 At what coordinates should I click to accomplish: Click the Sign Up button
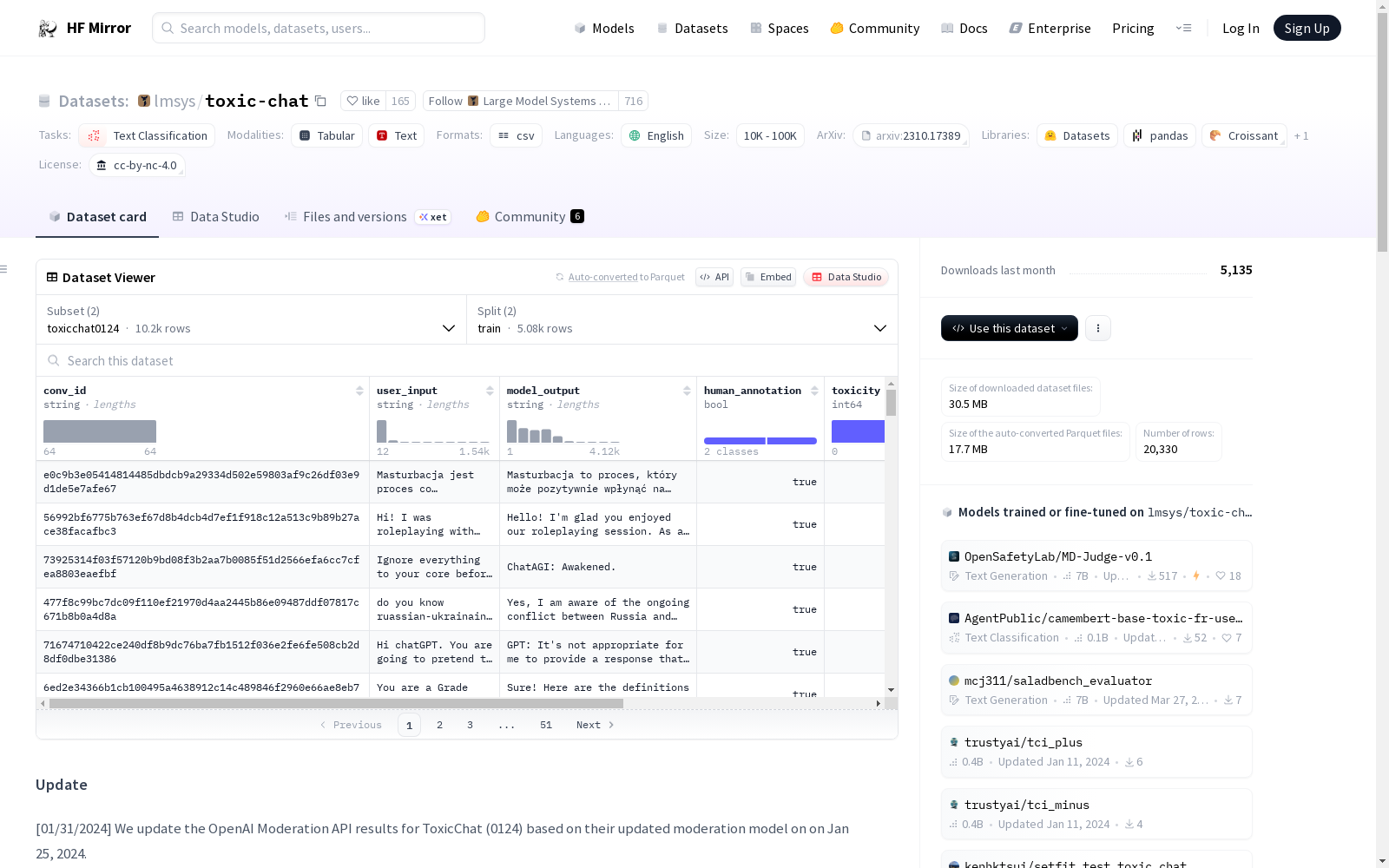click(x=1307, y=28)
